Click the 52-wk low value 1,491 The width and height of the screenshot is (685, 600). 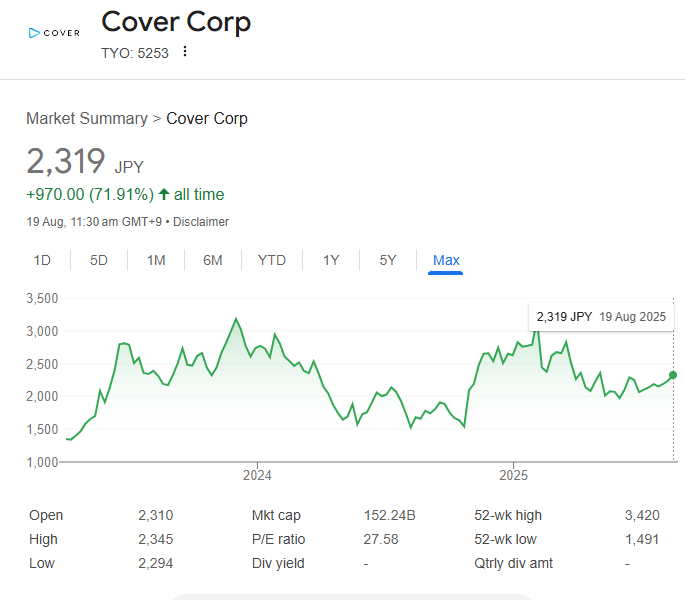pos(642,539)
